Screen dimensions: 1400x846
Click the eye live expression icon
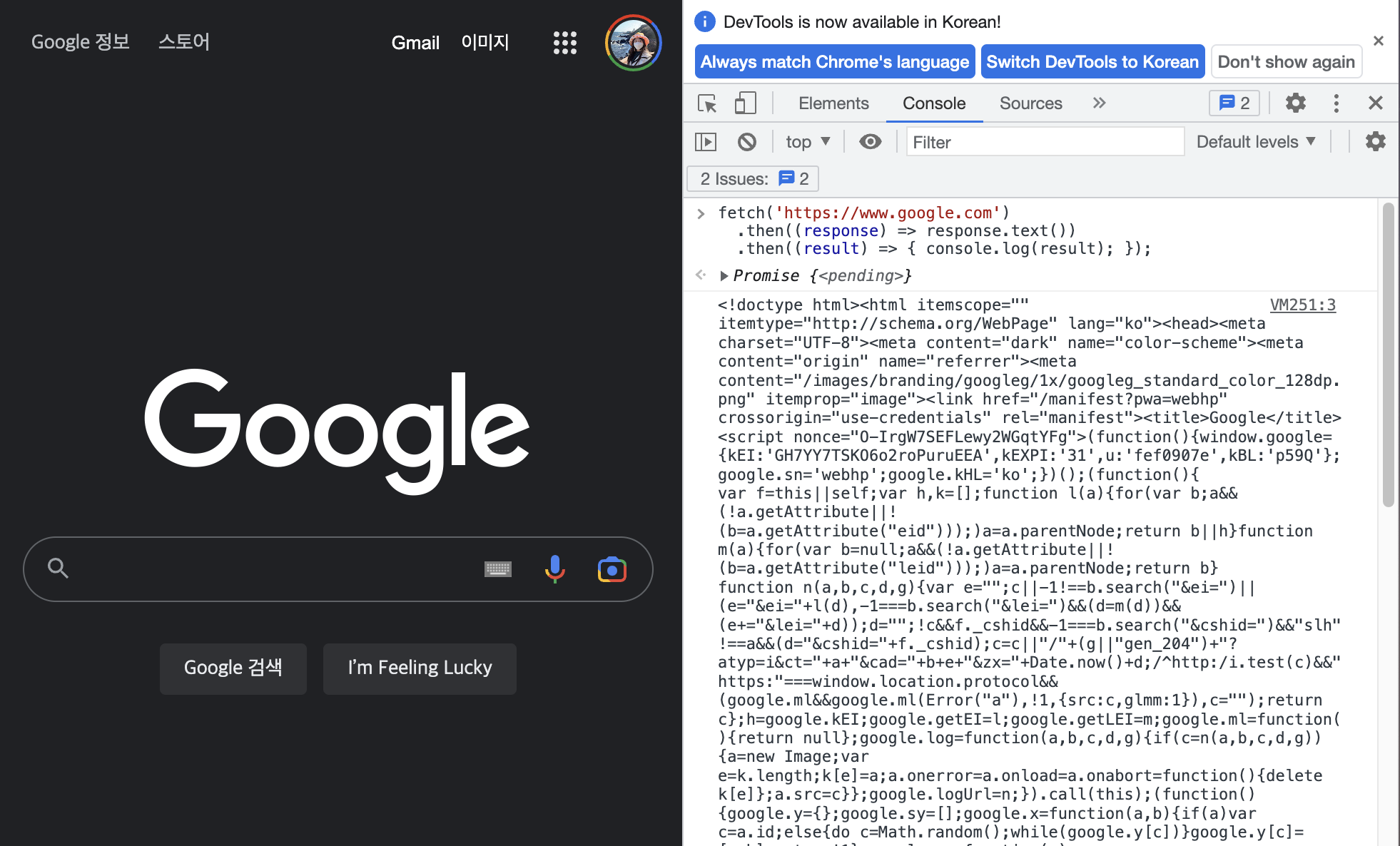pyautogui.click(x=870, y=142)
